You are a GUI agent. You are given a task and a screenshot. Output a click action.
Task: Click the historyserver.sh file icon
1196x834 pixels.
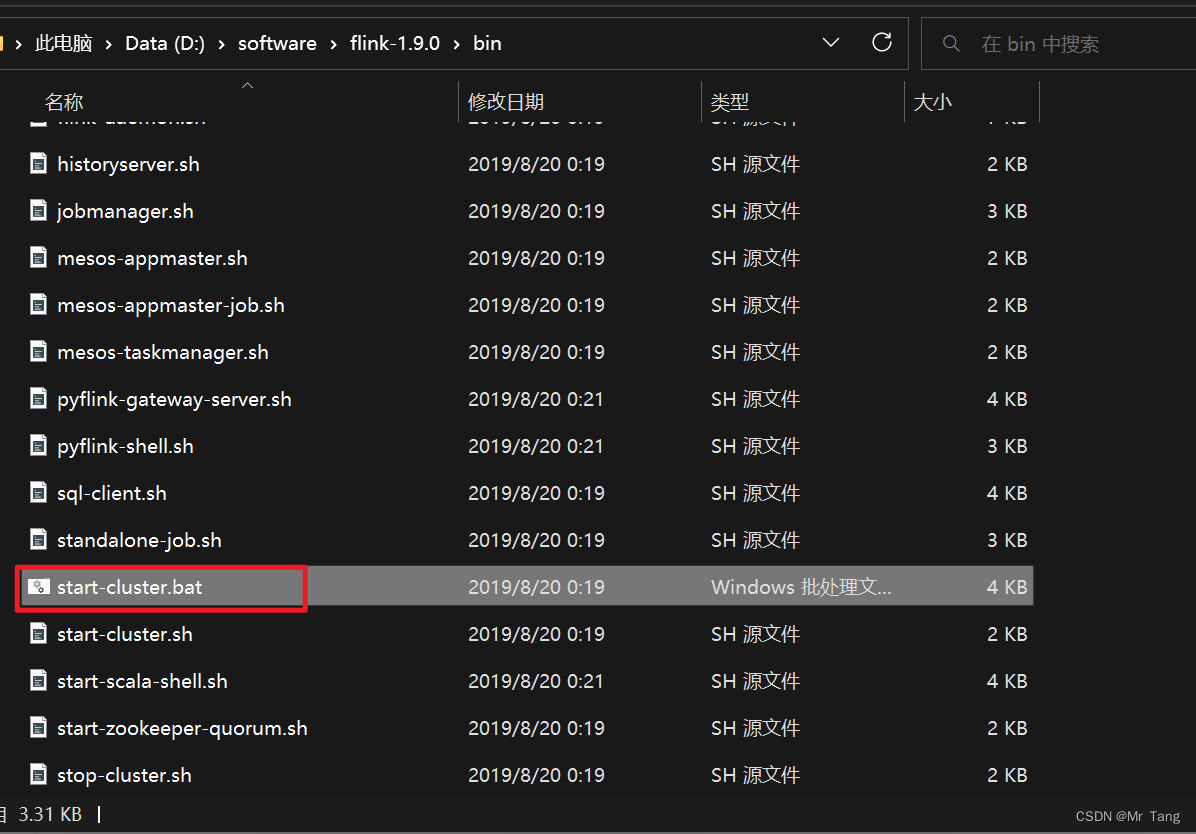(38, 164)
